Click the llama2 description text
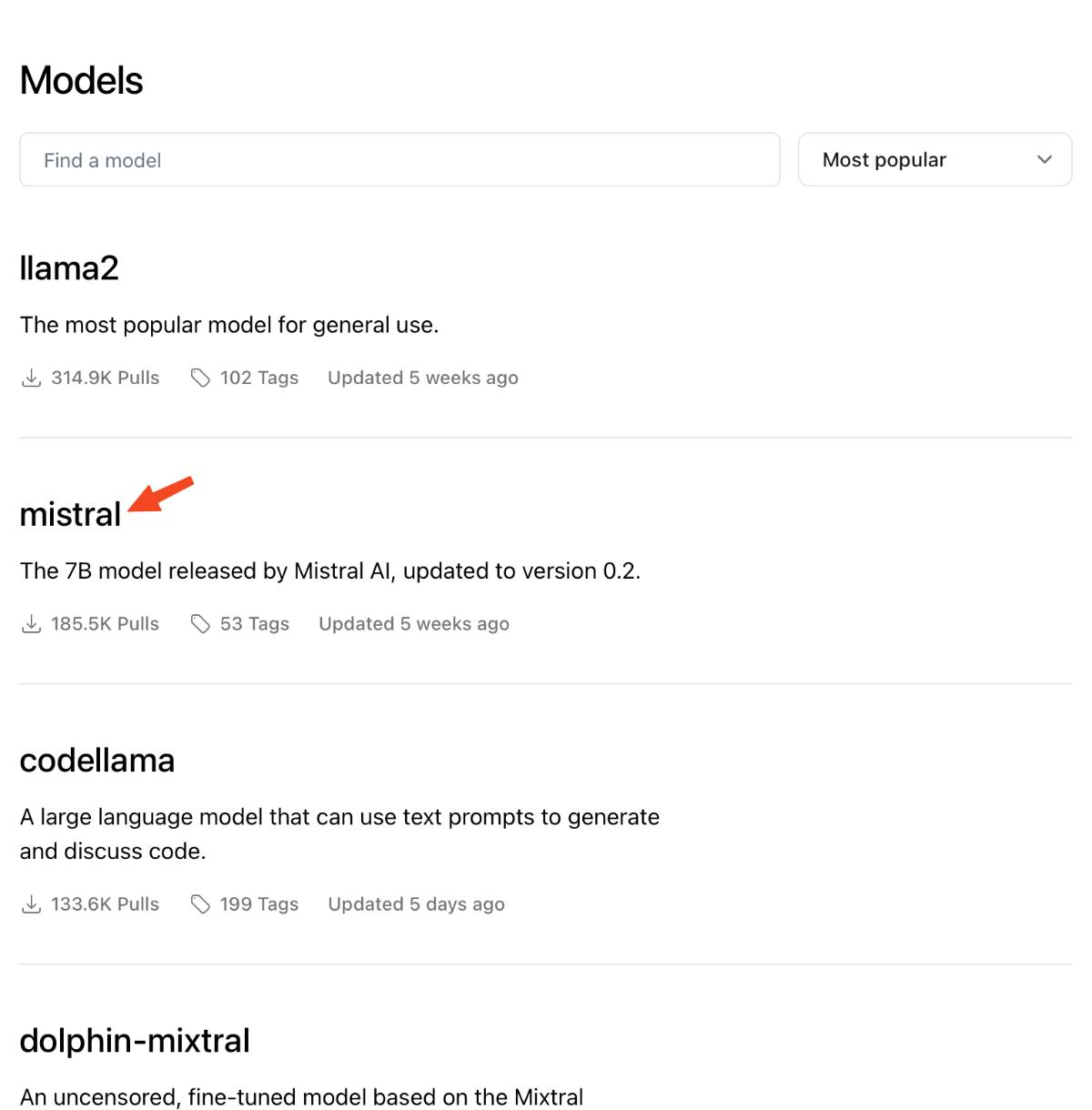1092x1110 pixels. [x=229, y=325]
